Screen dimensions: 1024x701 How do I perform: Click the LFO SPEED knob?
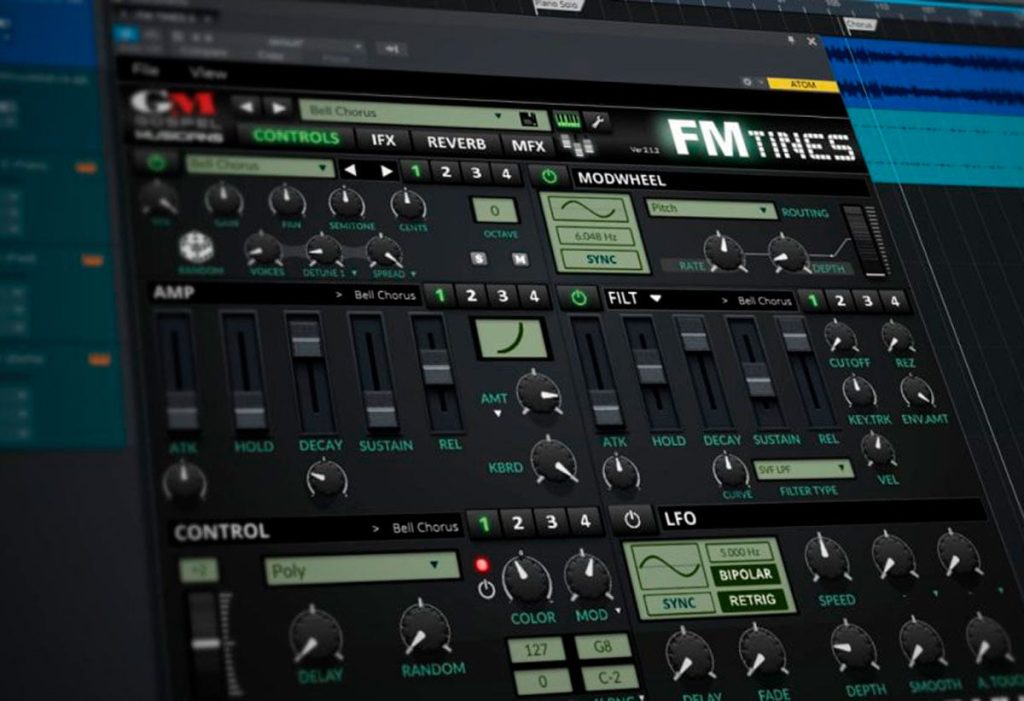pyautogui.click(x=827, y=559)
